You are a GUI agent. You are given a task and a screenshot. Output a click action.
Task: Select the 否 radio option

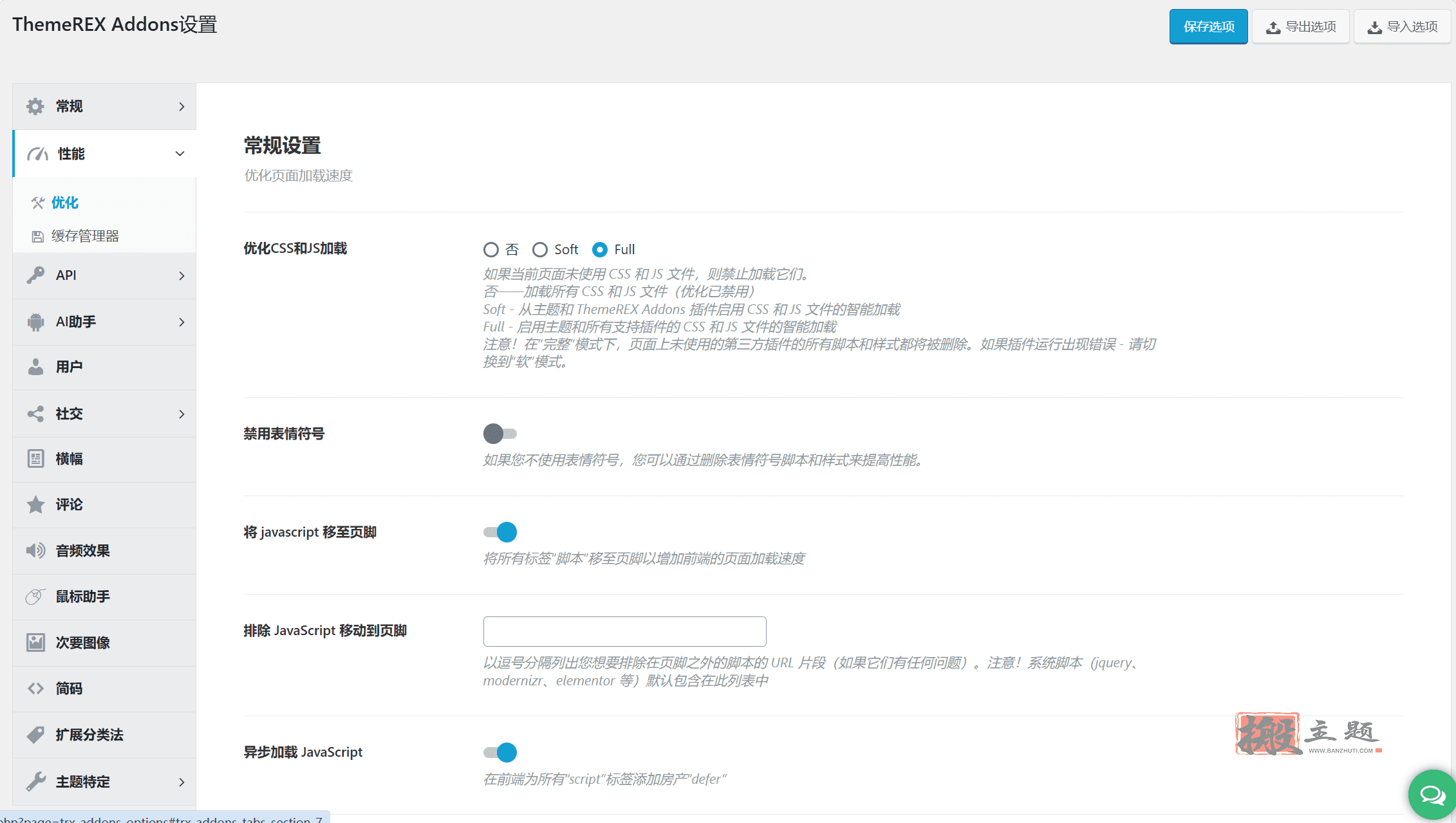pyautogui.click(x=491, y=250)
